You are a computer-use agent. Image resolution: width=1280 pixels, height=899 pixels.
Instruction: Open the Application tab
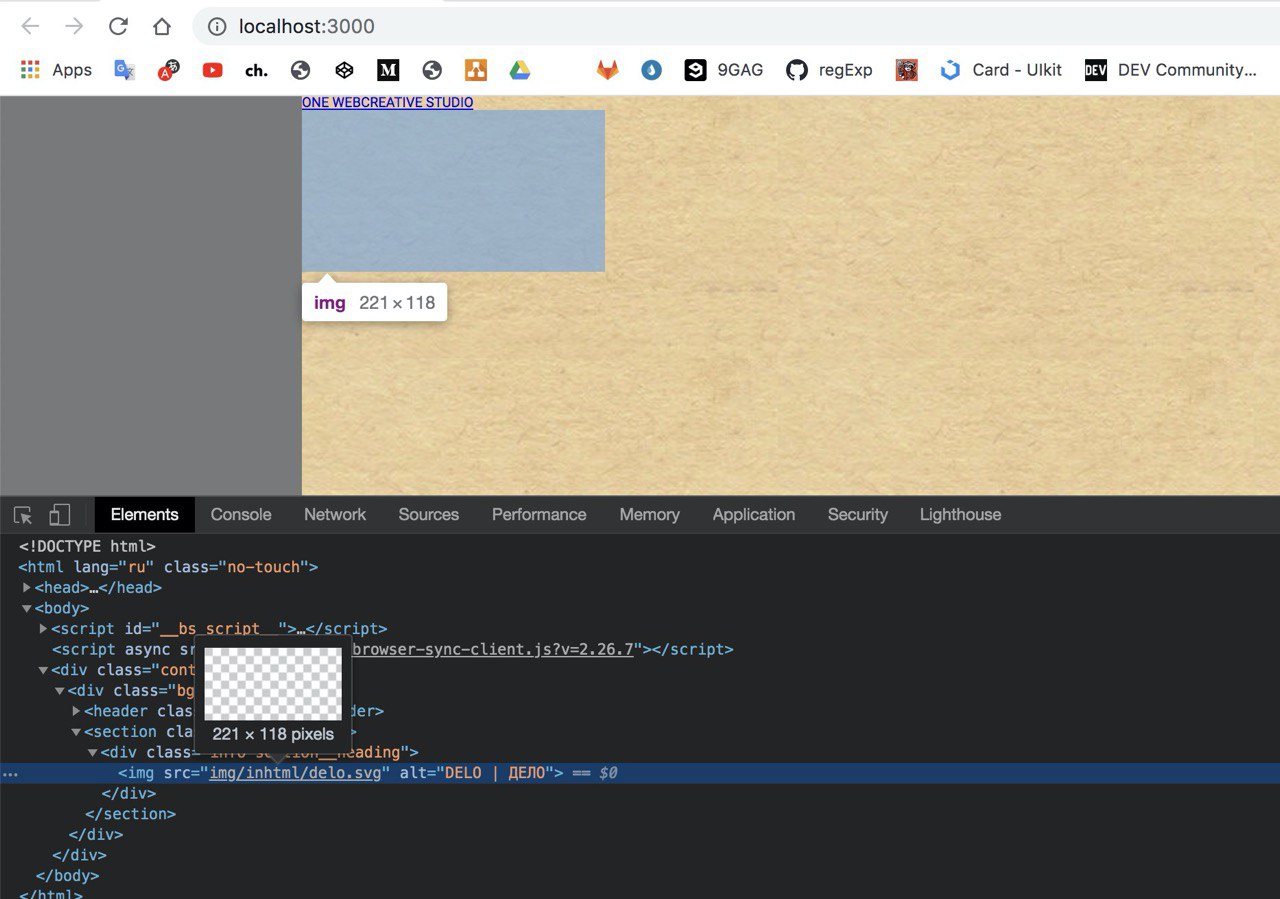click(x=754, y=515)
